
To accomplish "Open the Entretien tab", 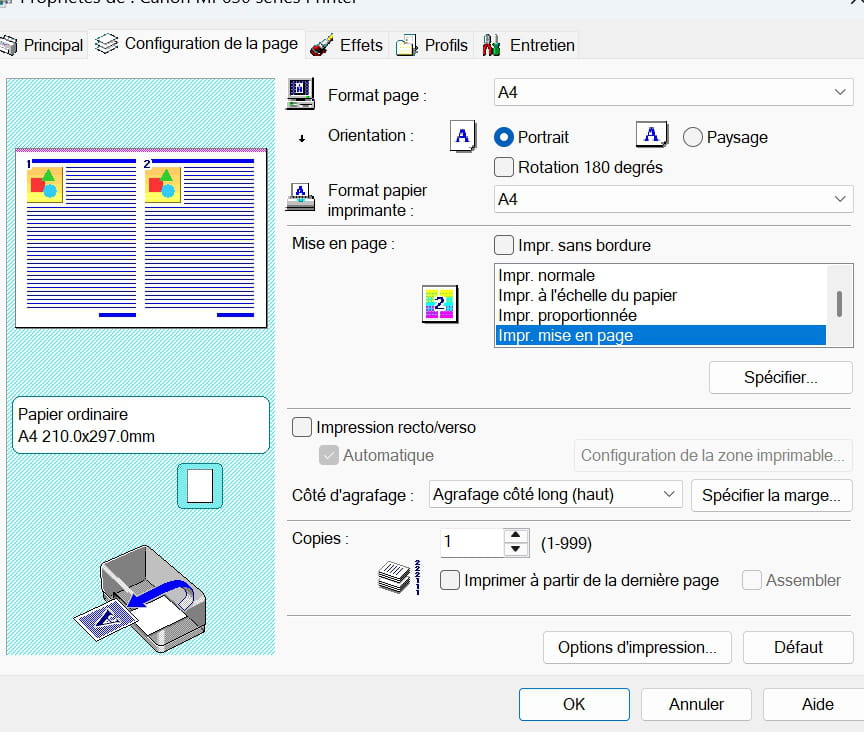I will [x=528, y=45].
